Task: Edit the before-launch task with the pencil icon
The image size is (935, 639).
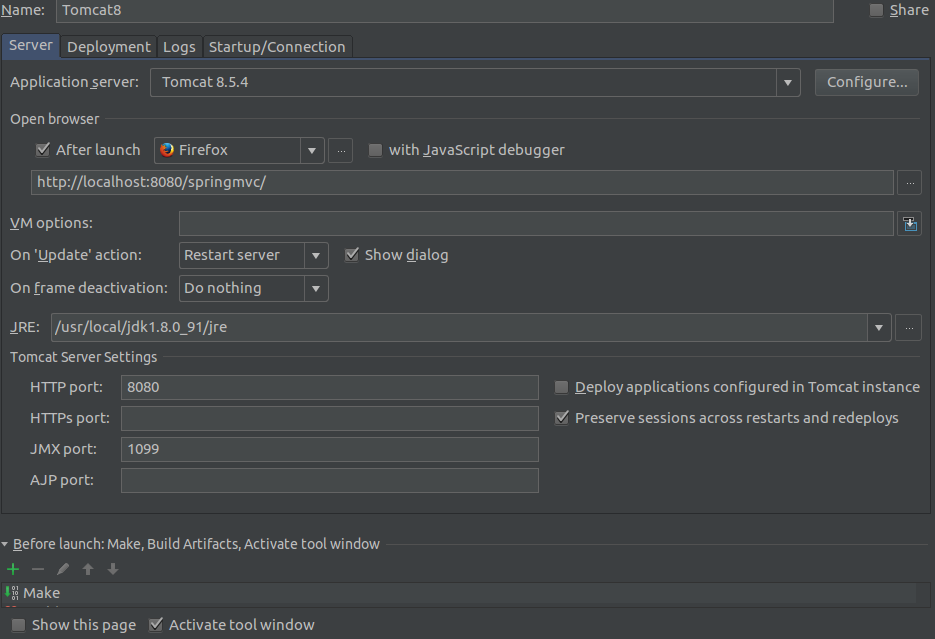Action: [x=63, y=569]
